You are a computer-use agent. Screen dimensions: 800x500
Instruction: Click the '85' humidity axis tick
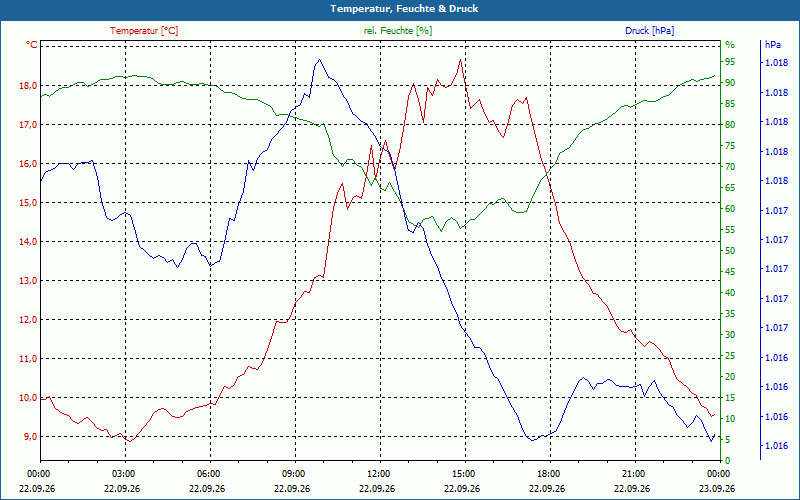point(730,104)
